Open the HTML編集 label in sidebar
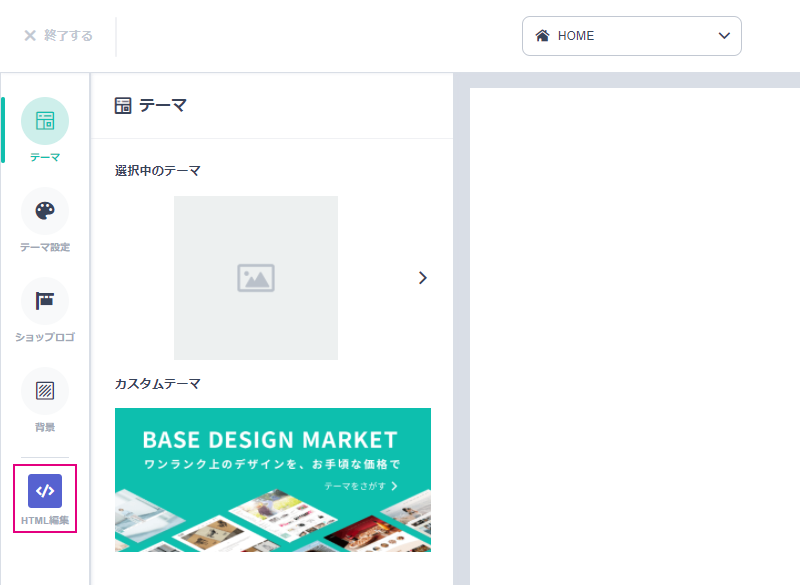 (x=45, y=521)
